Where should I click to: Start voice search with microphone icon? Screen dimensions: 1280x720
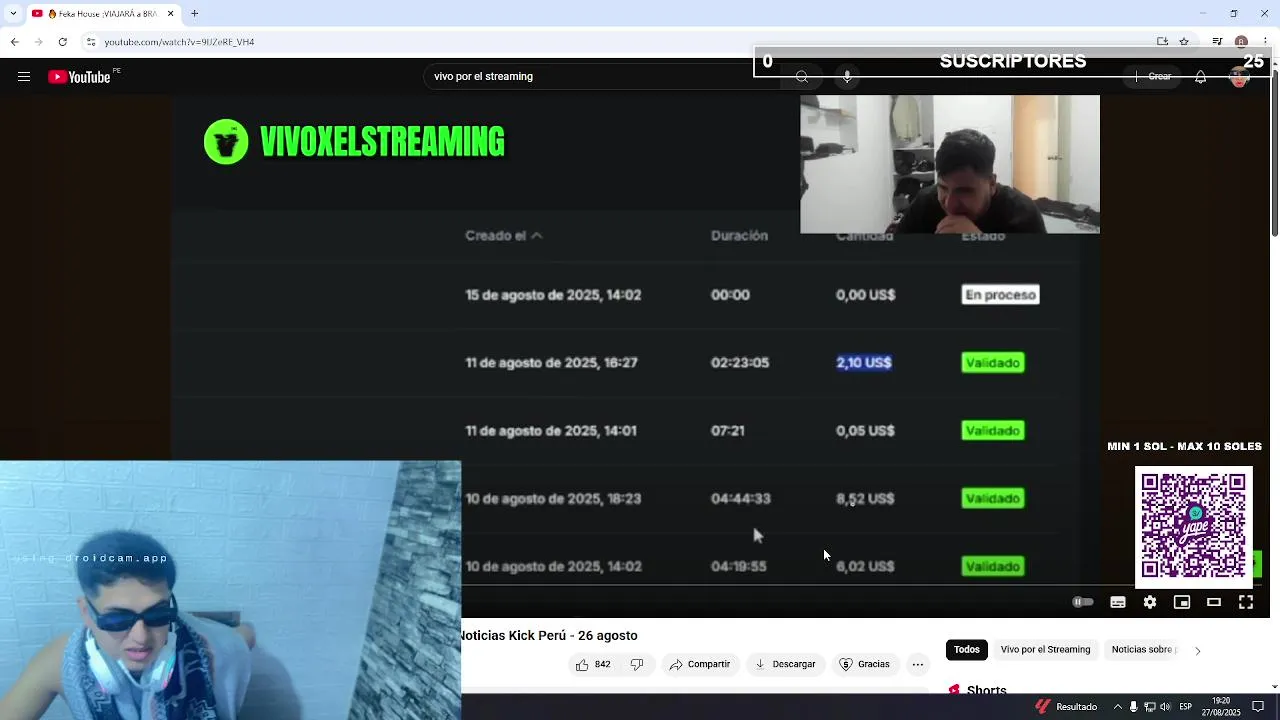pyautogui.click(x=847, y=77)
